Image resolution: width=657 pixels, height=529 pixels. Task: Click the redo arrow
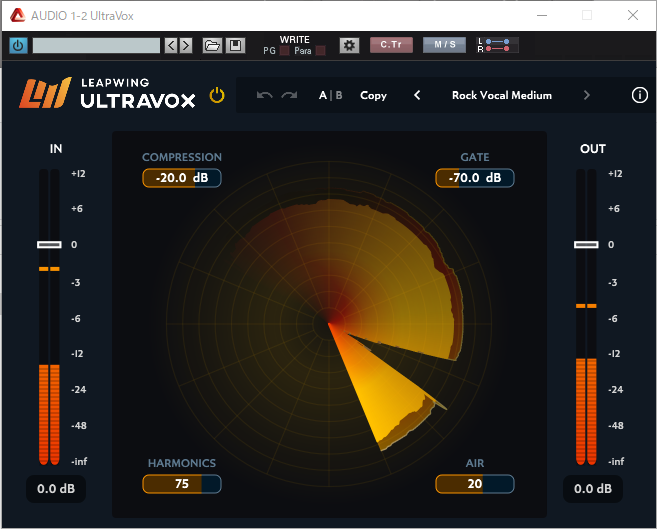(x=289, y=95)
